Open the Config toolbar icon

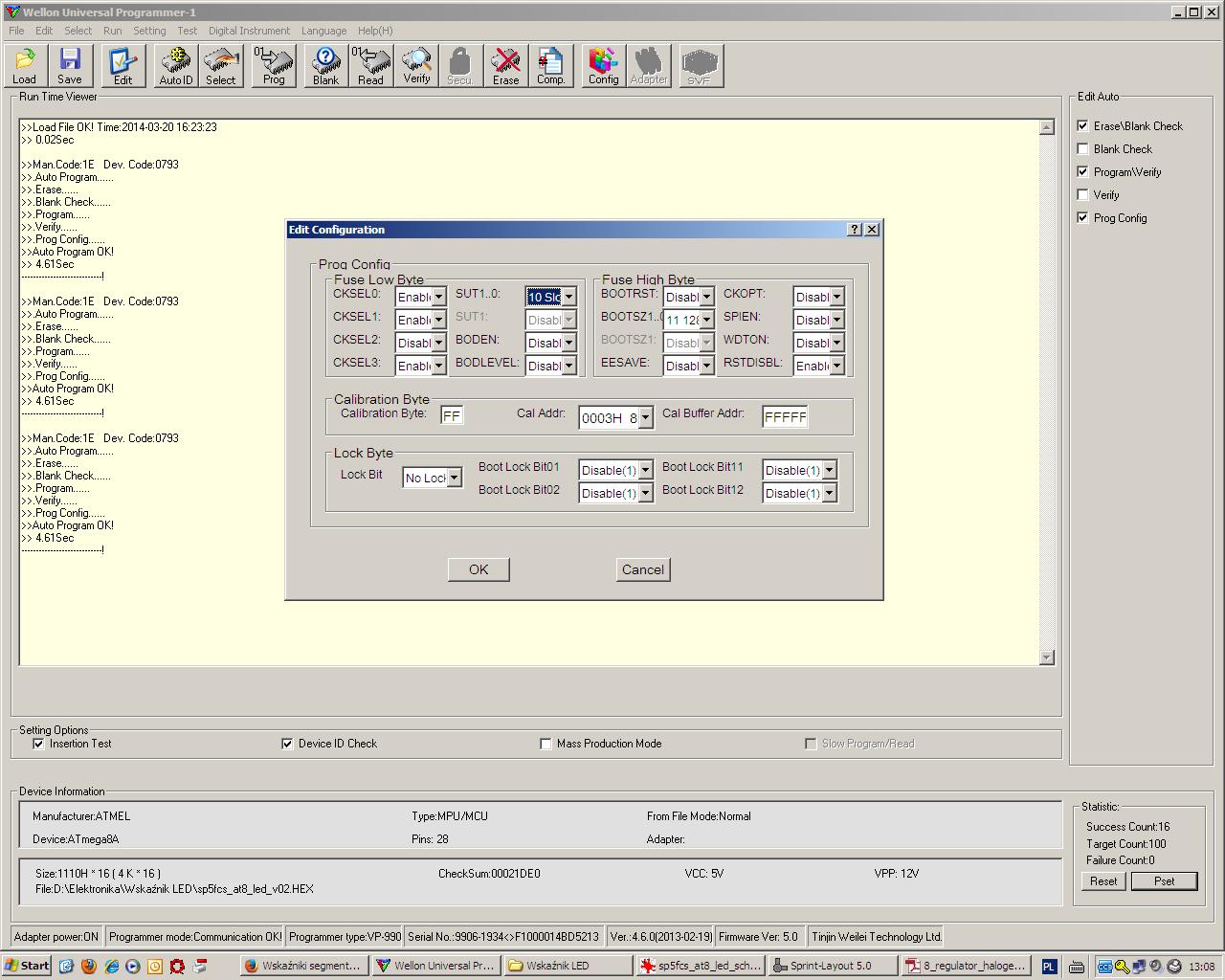[x=603, y=66]
